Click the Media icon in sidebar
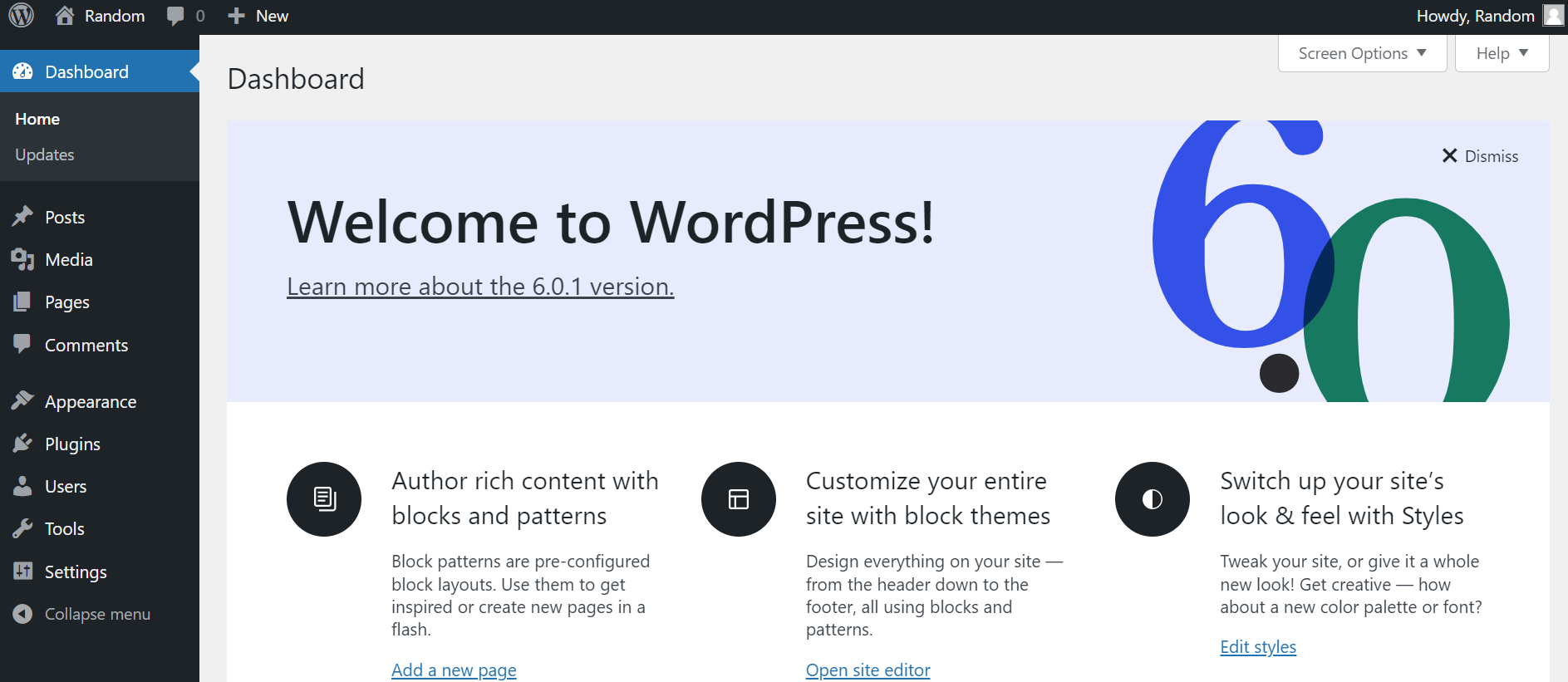Screen dimensions: 1568x682 [x=22, y=259]
